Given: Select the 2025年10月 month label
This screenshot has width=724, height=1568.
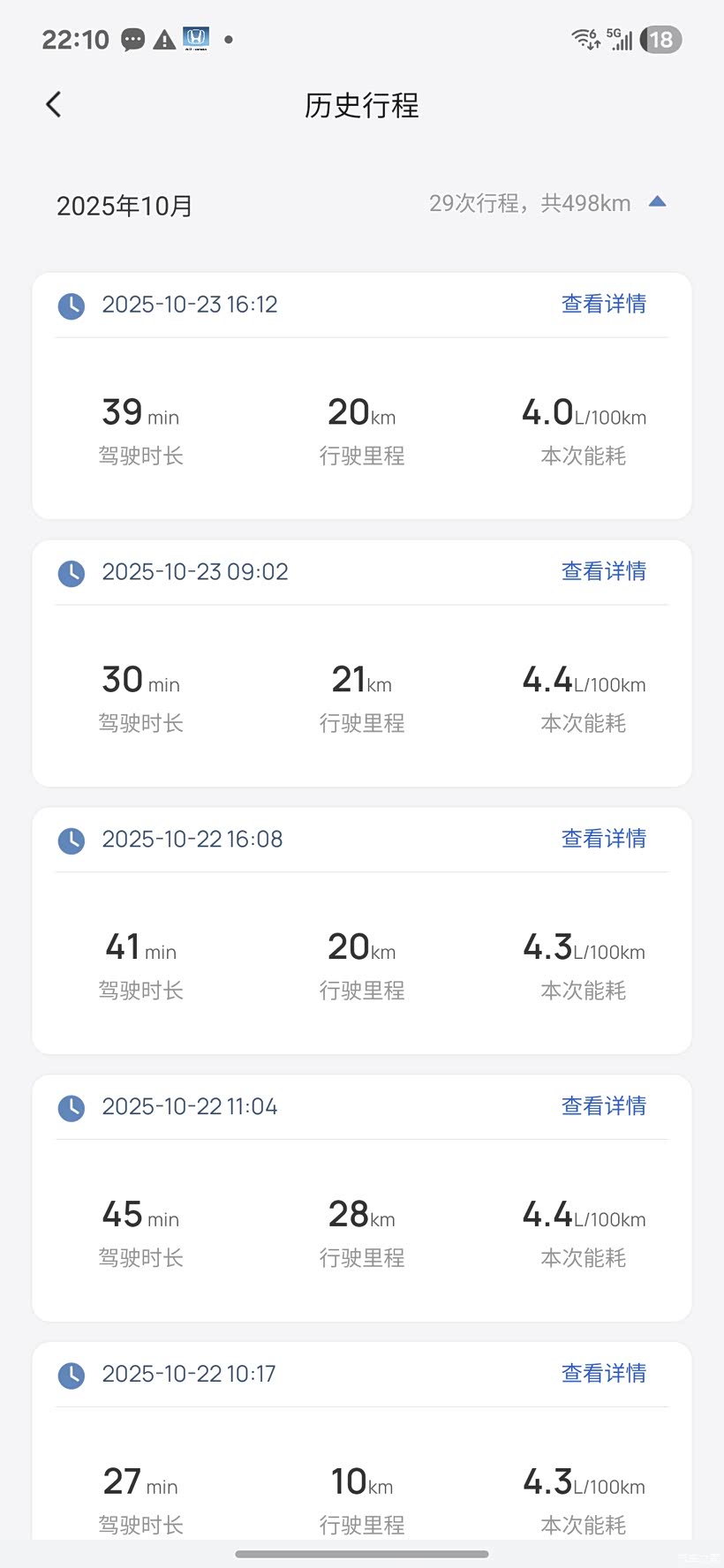Looking at the screenshot, I should [x=124, y=206].
